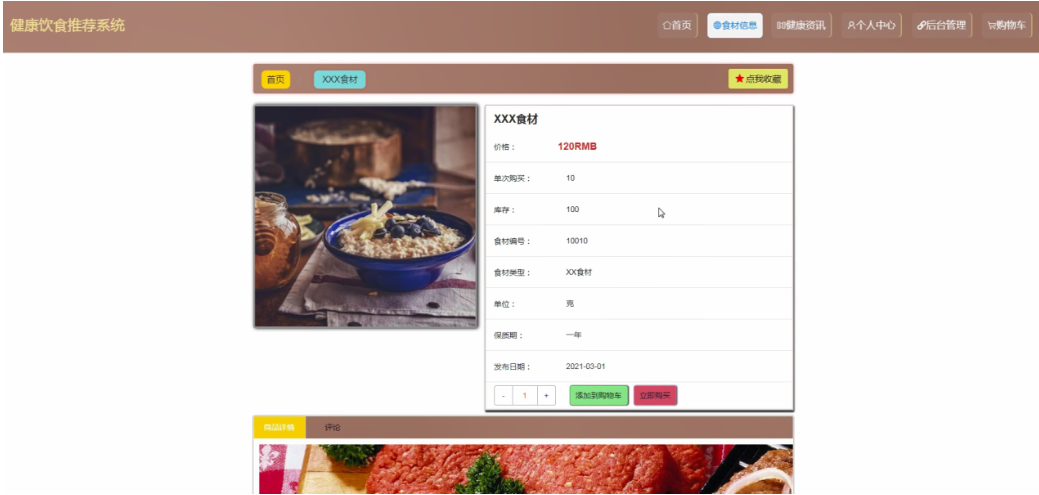Click the 库存 value 100
Viewport: 1039px width, 495px height.
(x=573, y=209)
